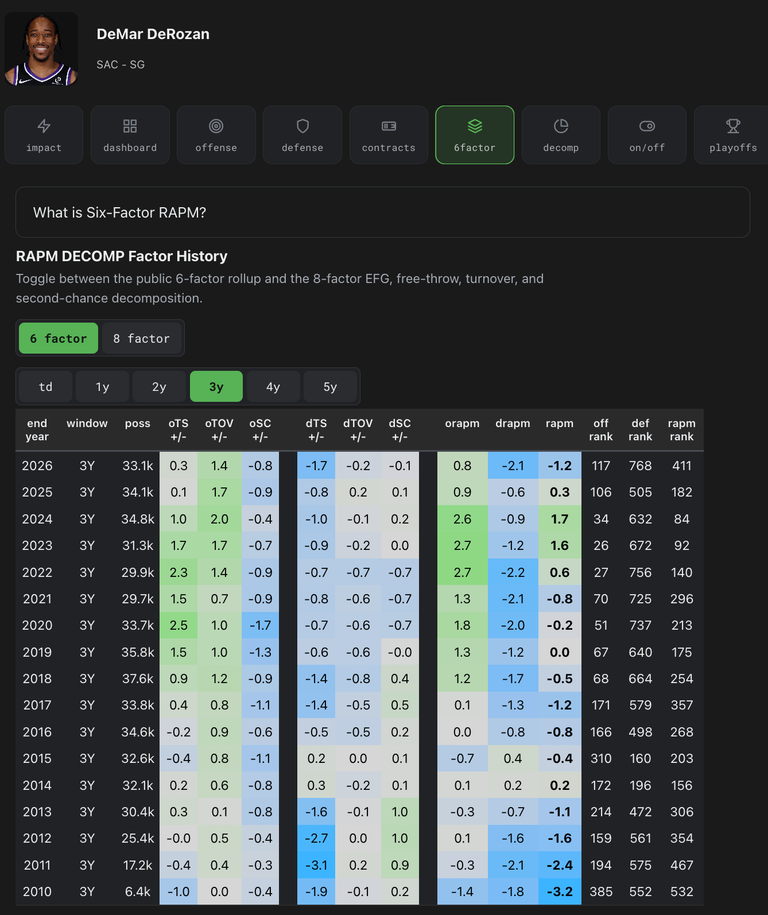Click the defense shield icon

[x=302, y=126]
